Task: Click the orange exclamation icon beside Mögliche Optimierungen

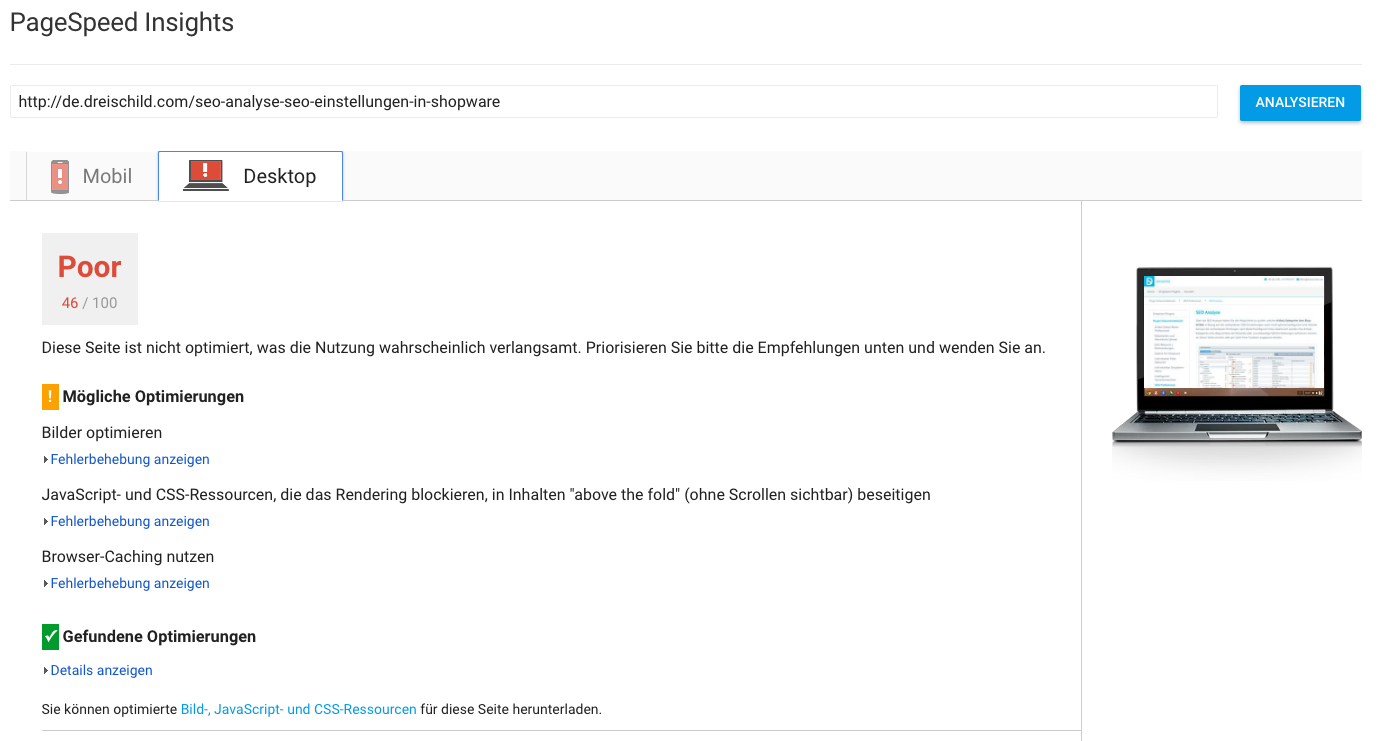Action: click(x=50, y=397)
